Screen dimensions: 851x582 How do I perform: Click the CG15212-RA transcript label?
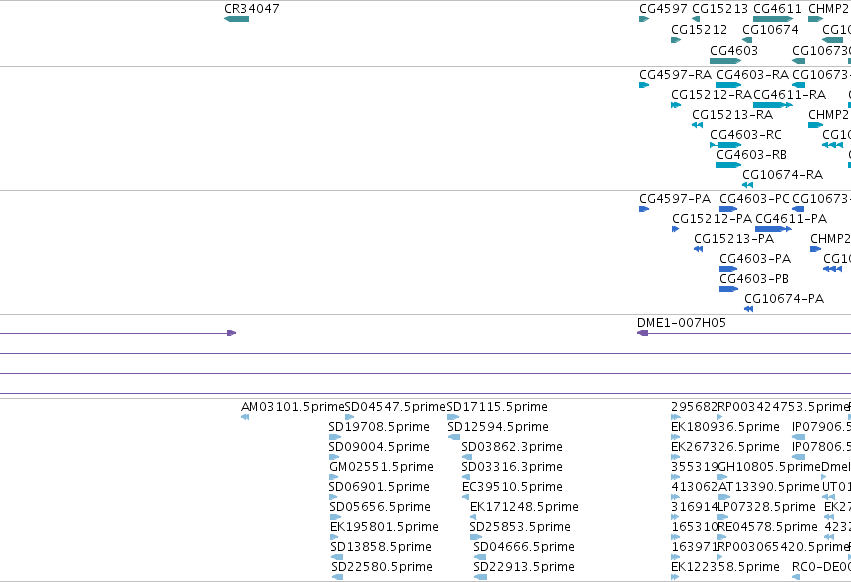click(712, 94)
